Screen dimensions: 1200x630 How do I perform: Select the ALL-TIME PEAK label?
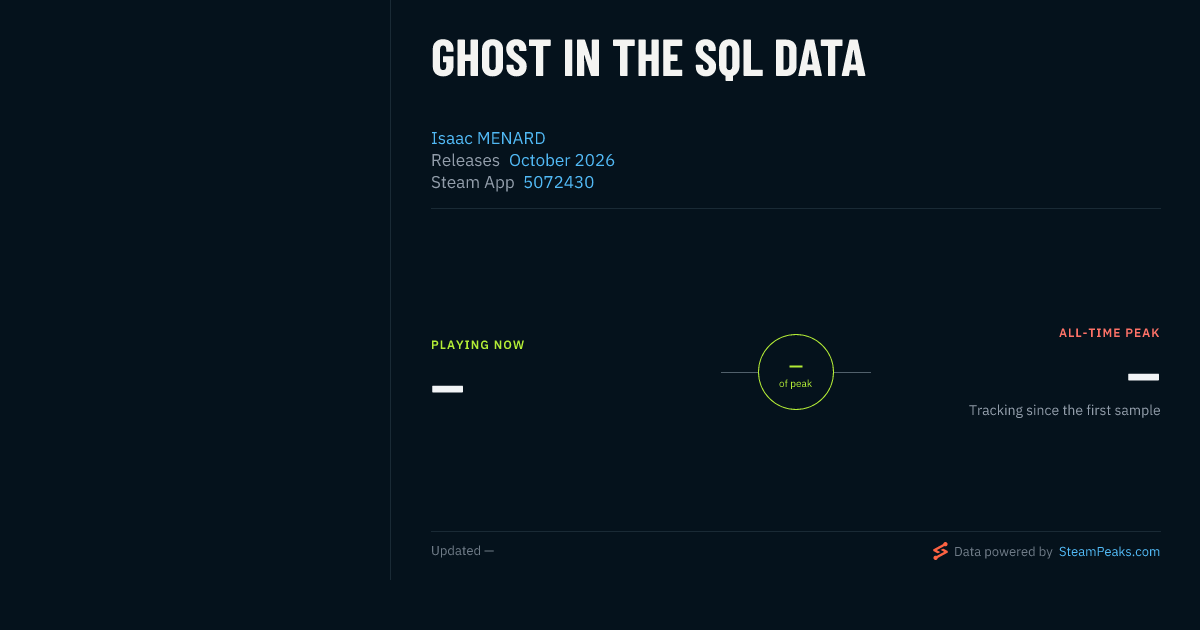click(1109, 333)
